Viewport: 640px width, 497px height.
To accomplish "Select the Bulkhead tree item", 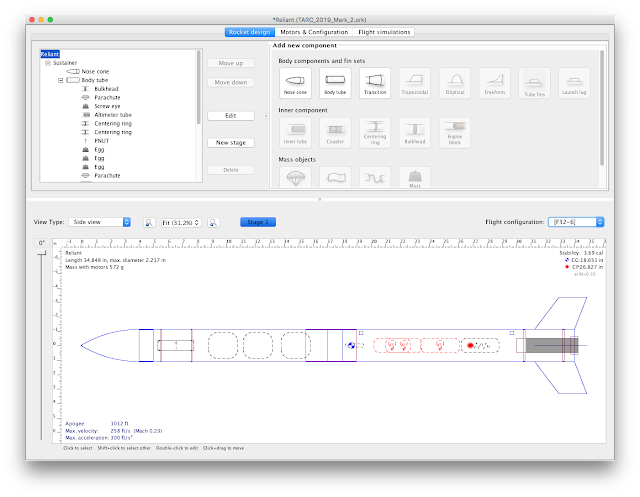I will pos(106,89).
